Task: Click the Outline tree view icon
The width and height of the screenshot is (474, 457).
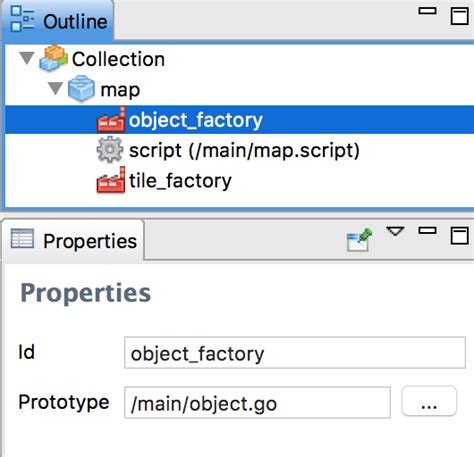Action: tap(22, 19)
